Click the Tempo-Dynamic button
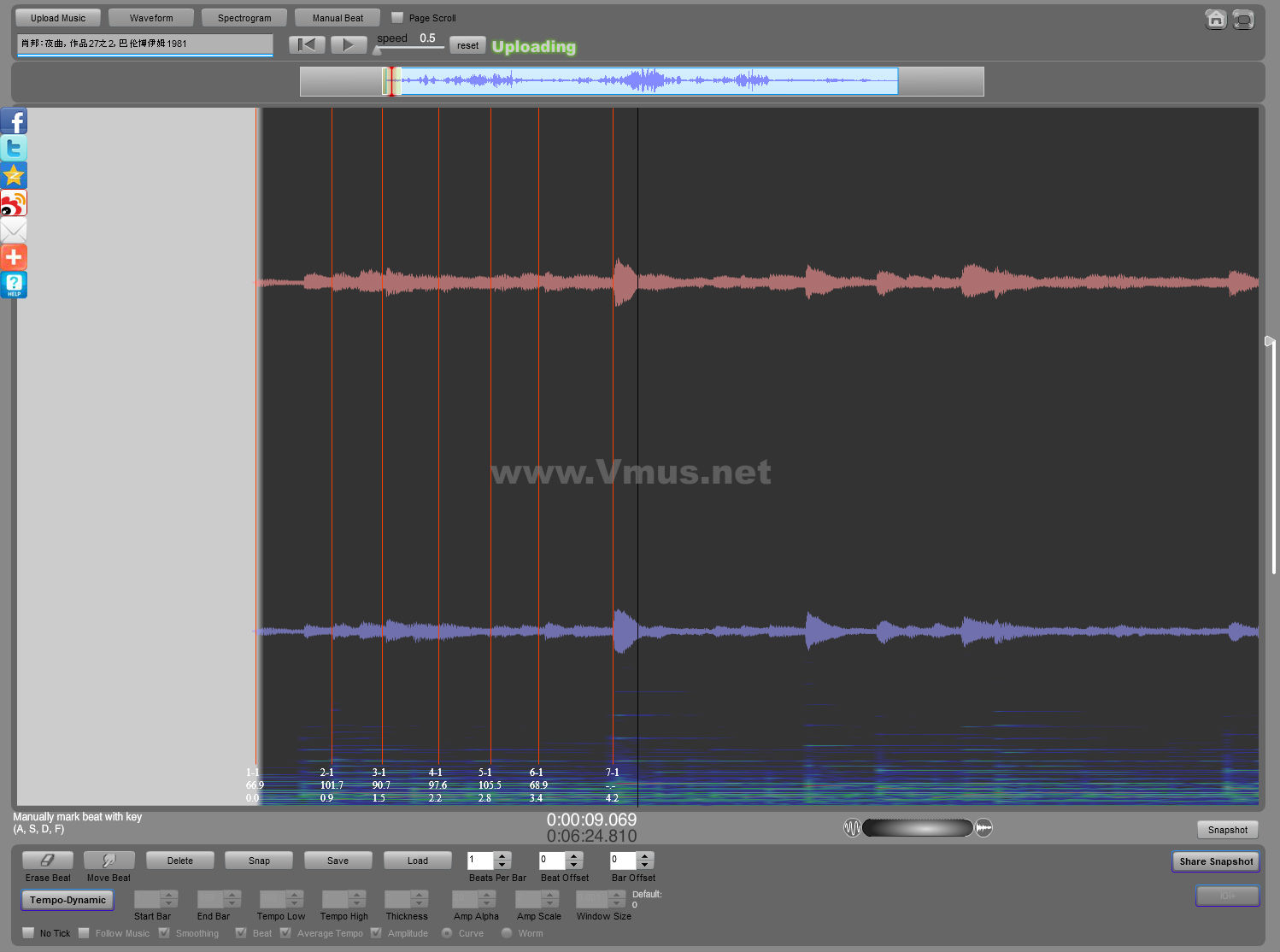1280x952 pixels. coord(68,900)
